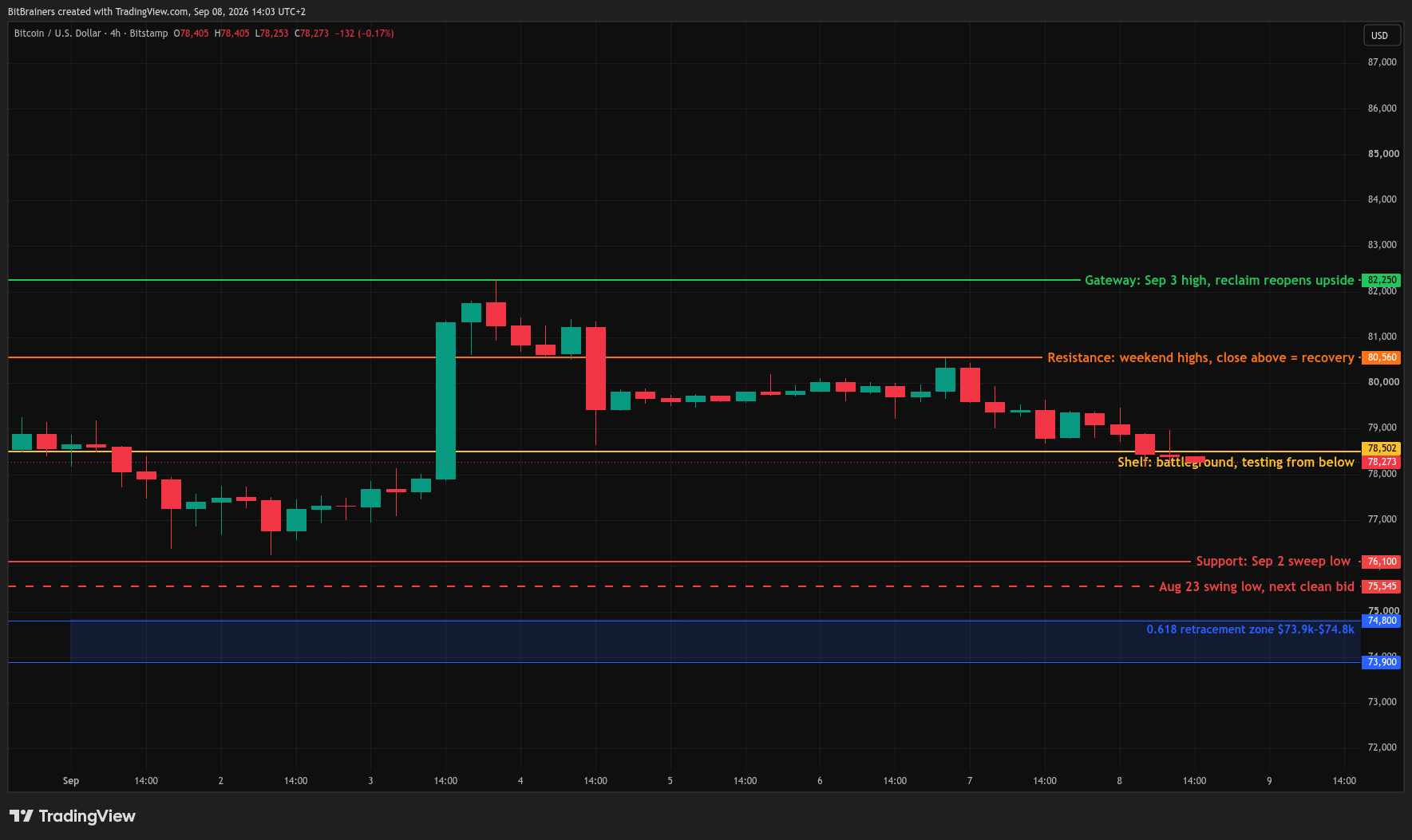The height and width of the screenshot is (840, 1412).
Task: Click the header text BitBrainers created with TradingView.com
Action: tap(156, 12)
